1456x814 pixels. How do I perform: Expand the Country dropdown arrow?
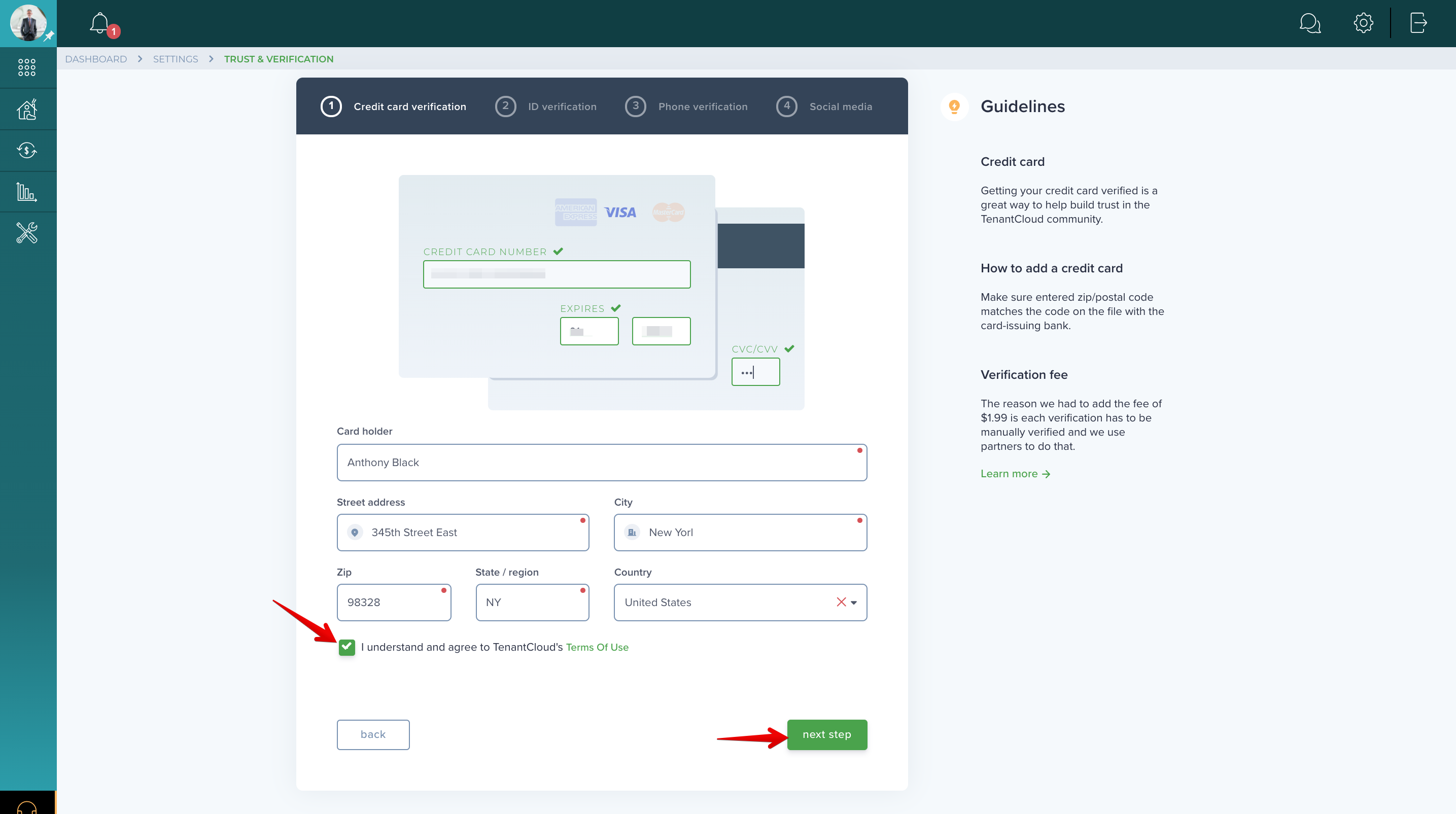[853, 603]
